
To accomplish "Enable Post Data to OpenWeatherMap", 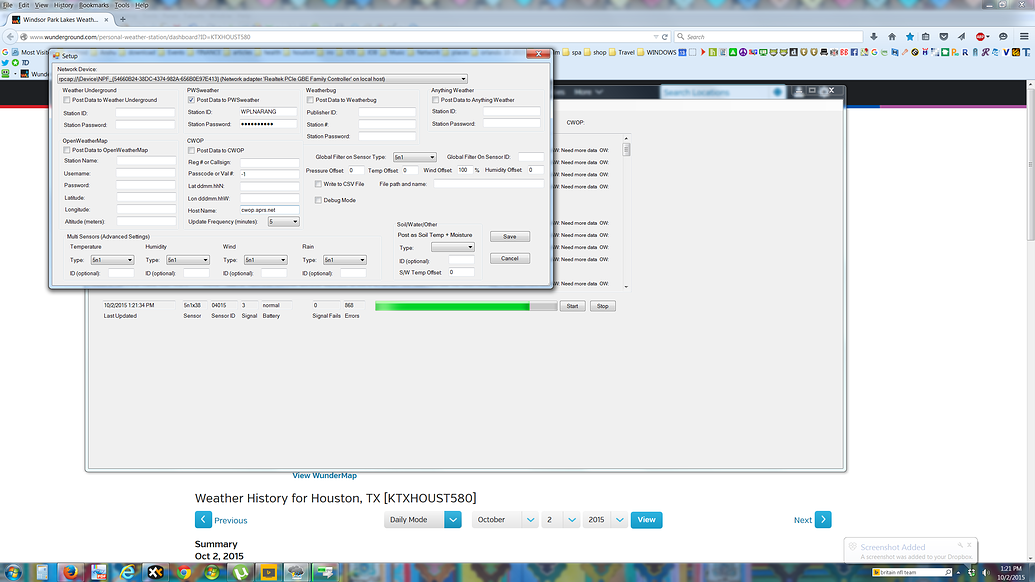I will [x=67, y=150].
